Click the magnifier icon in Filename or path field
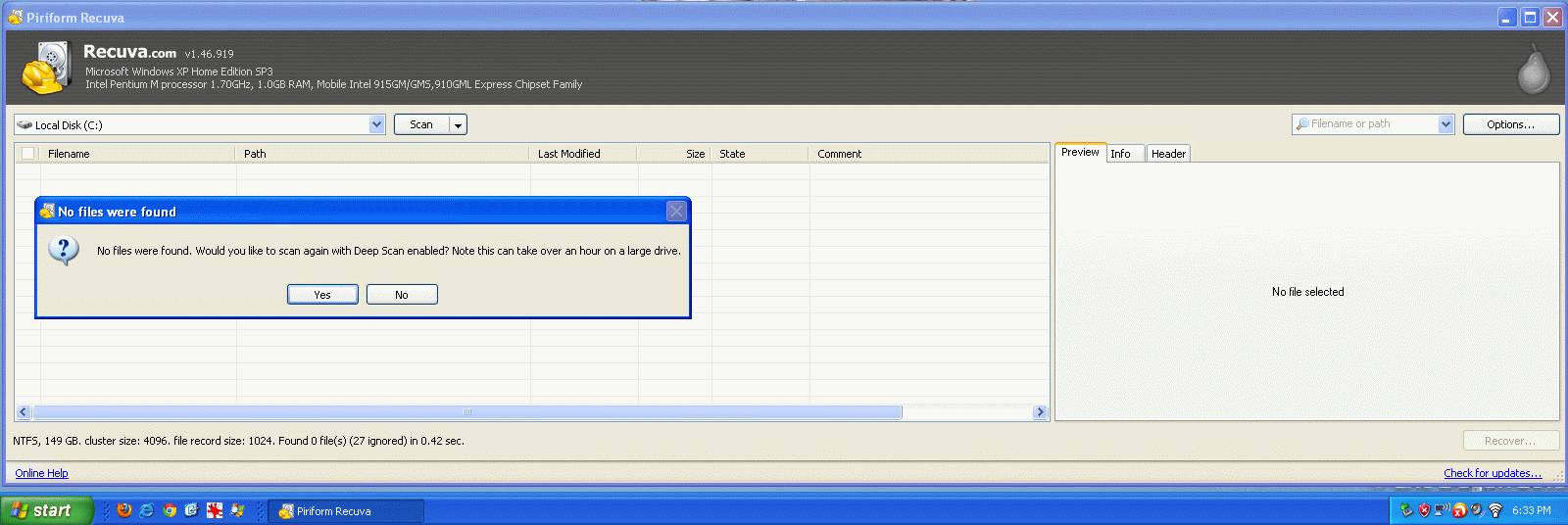 tap(1302, 123)
